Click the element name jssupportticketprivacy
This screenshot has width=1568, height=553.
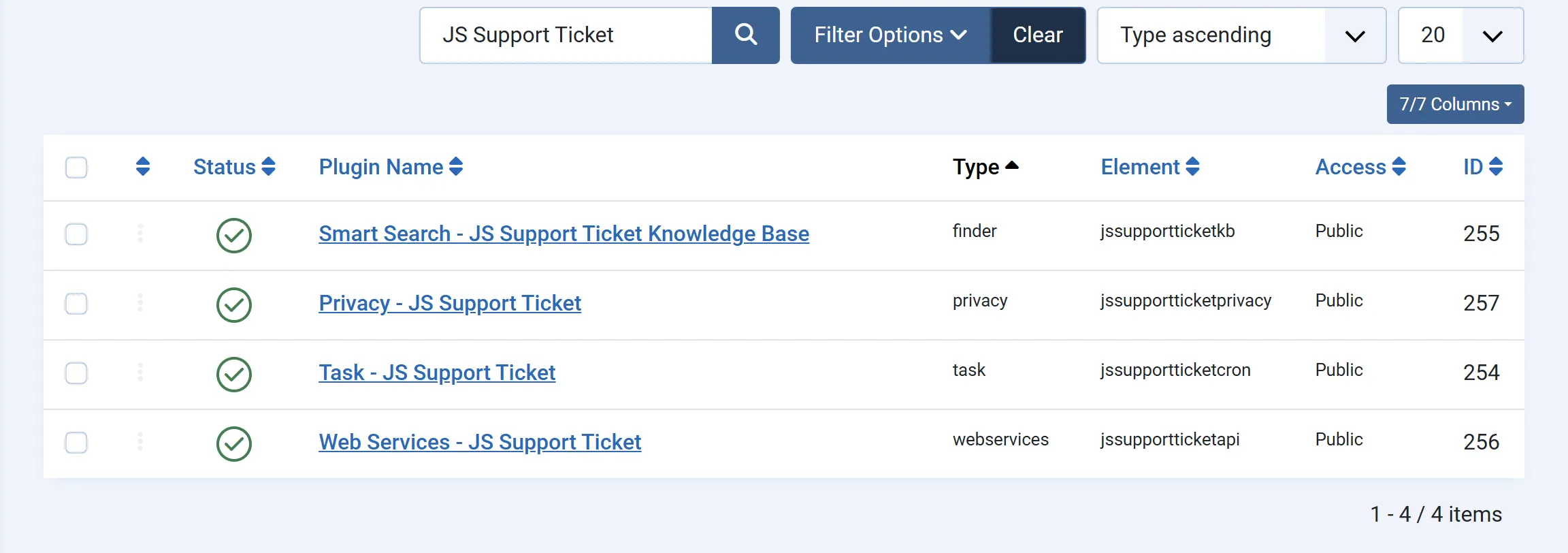coord(1186,300)
